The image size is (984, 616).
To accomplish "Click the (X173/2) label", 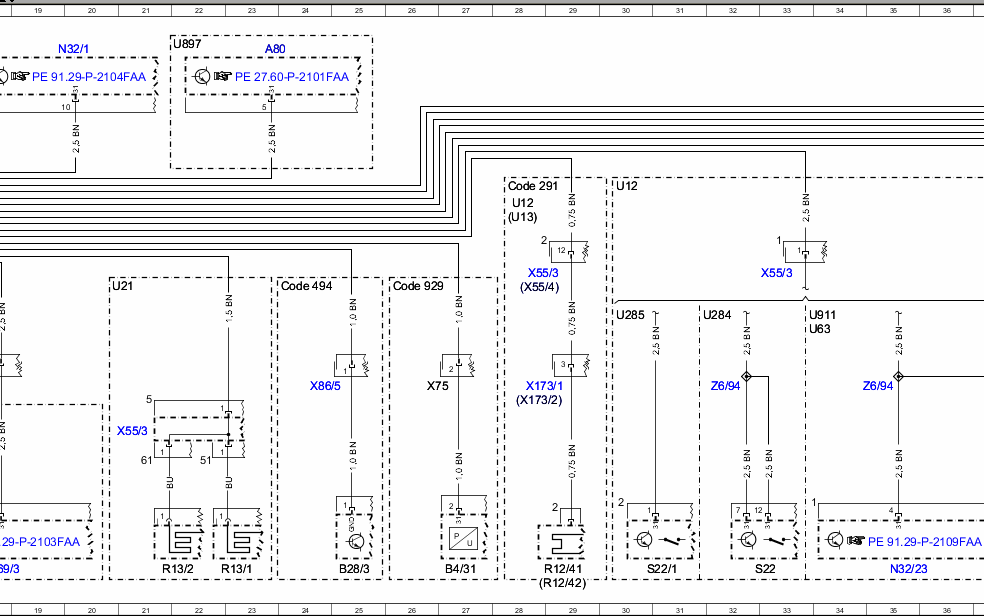I will tap(539, 400).
